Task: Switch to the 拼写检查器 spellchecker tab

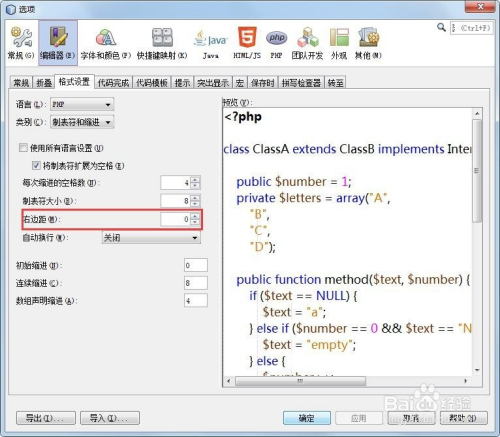Action: [301, 82]
